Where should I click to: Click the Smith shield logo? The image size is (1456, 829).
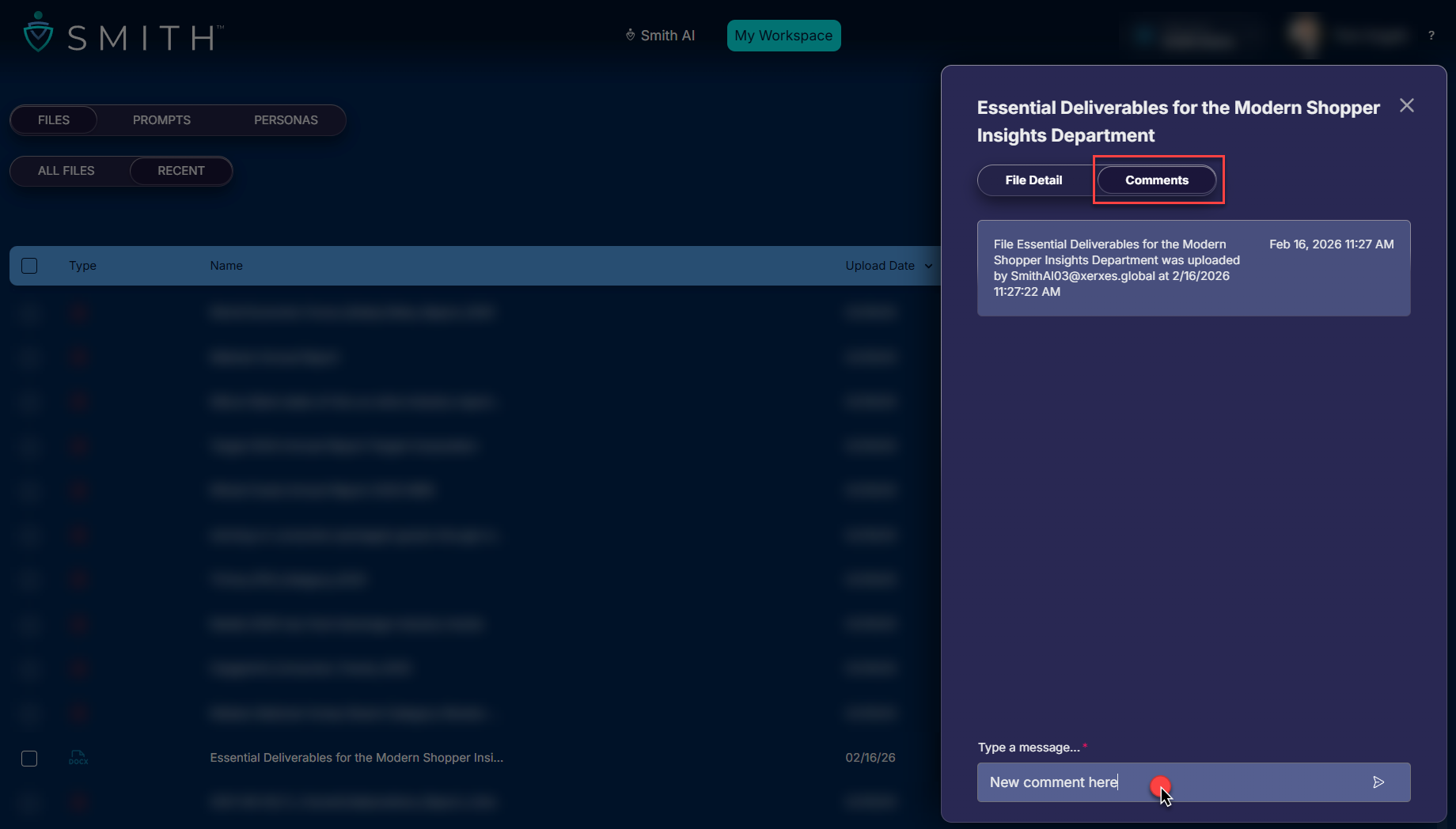38,33
